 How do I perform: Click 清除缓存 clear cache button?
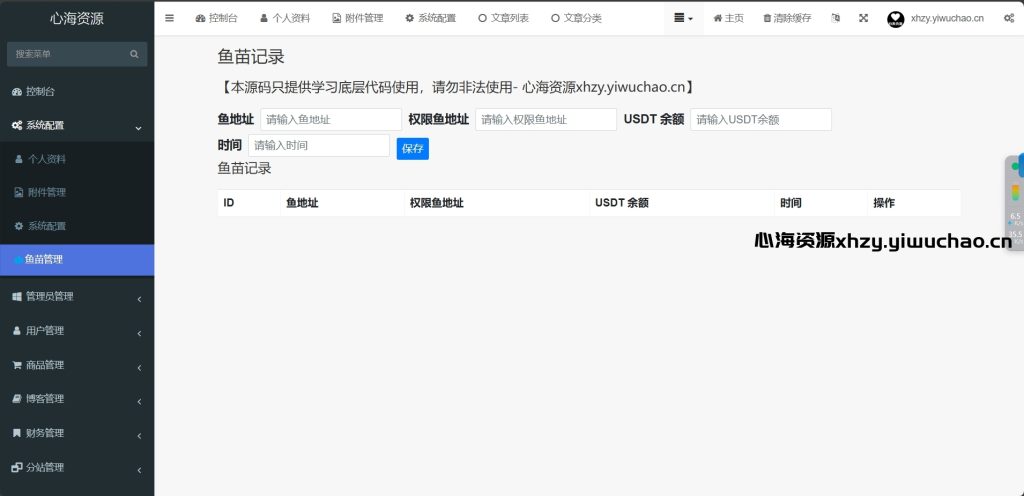coord(787,18)
